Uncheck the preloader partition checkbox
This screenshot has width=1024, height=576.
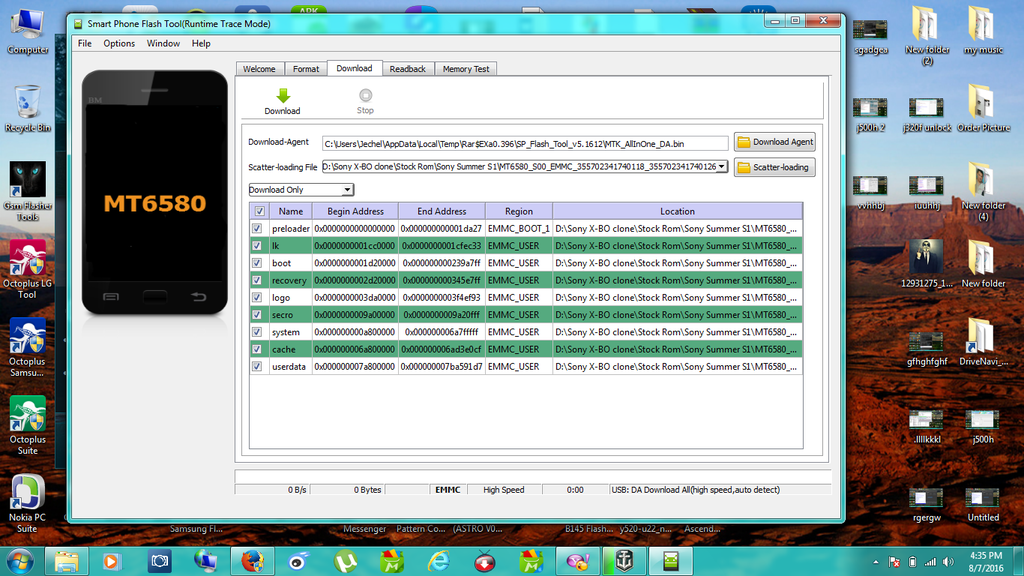point(258,229)
